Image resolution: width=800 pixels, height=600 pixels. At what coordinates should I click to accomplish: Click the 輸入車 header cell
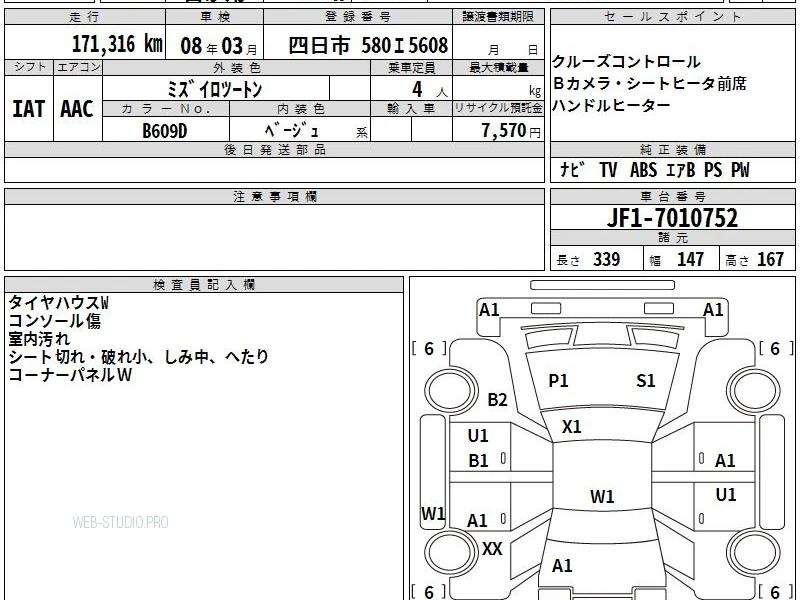411,109
